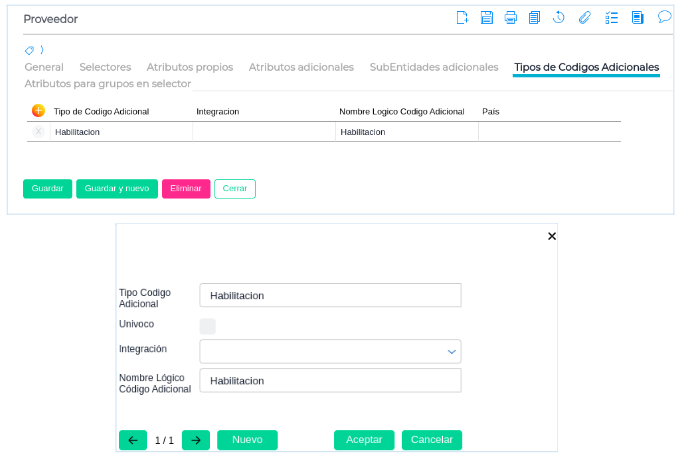Open the General tab
The width and height of the screenshot is (683, 457).
44,67
